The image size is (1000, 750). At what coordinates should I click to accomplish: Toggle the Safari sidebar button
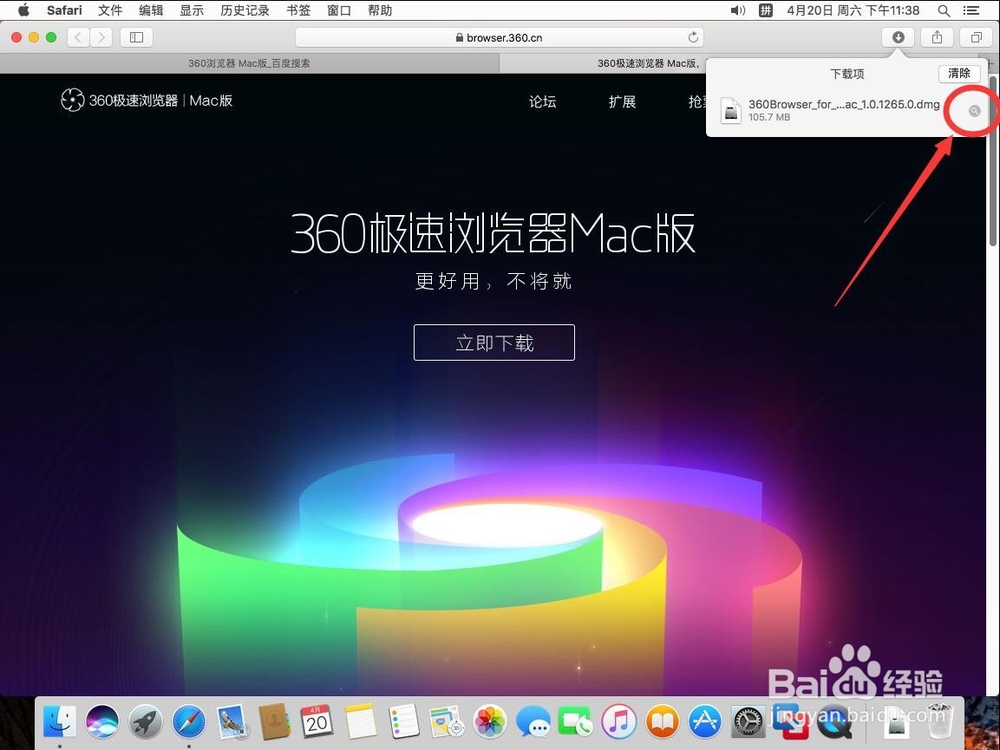136,37
